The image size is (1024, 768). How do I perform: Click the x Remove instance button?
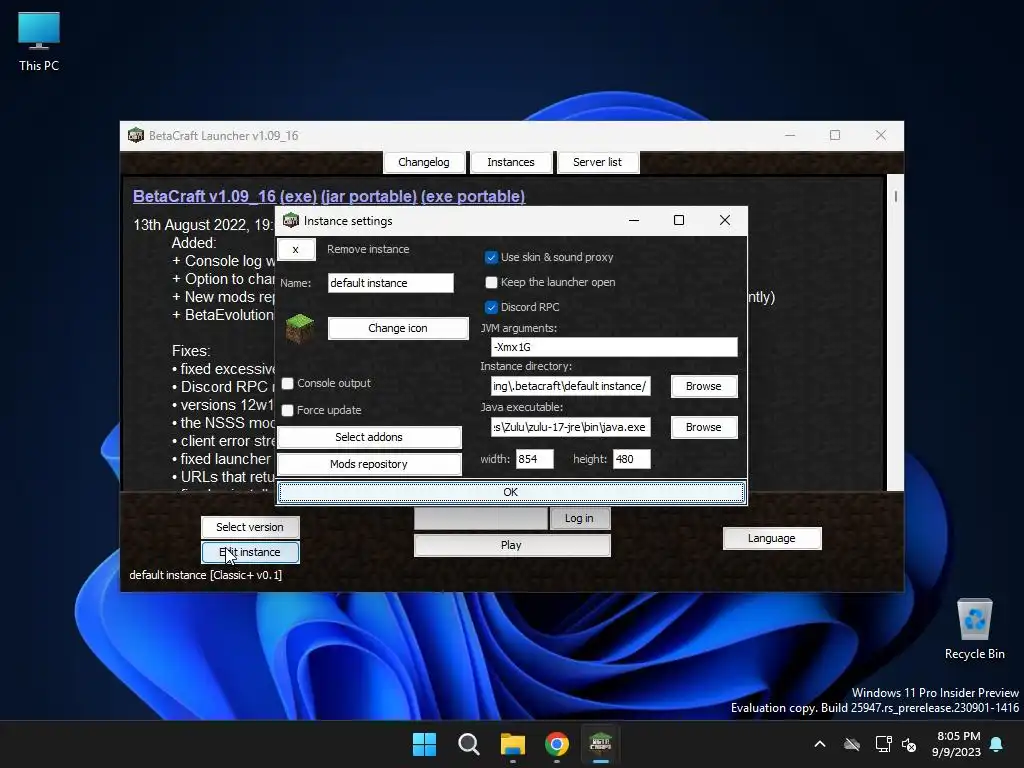coord(296,249)
